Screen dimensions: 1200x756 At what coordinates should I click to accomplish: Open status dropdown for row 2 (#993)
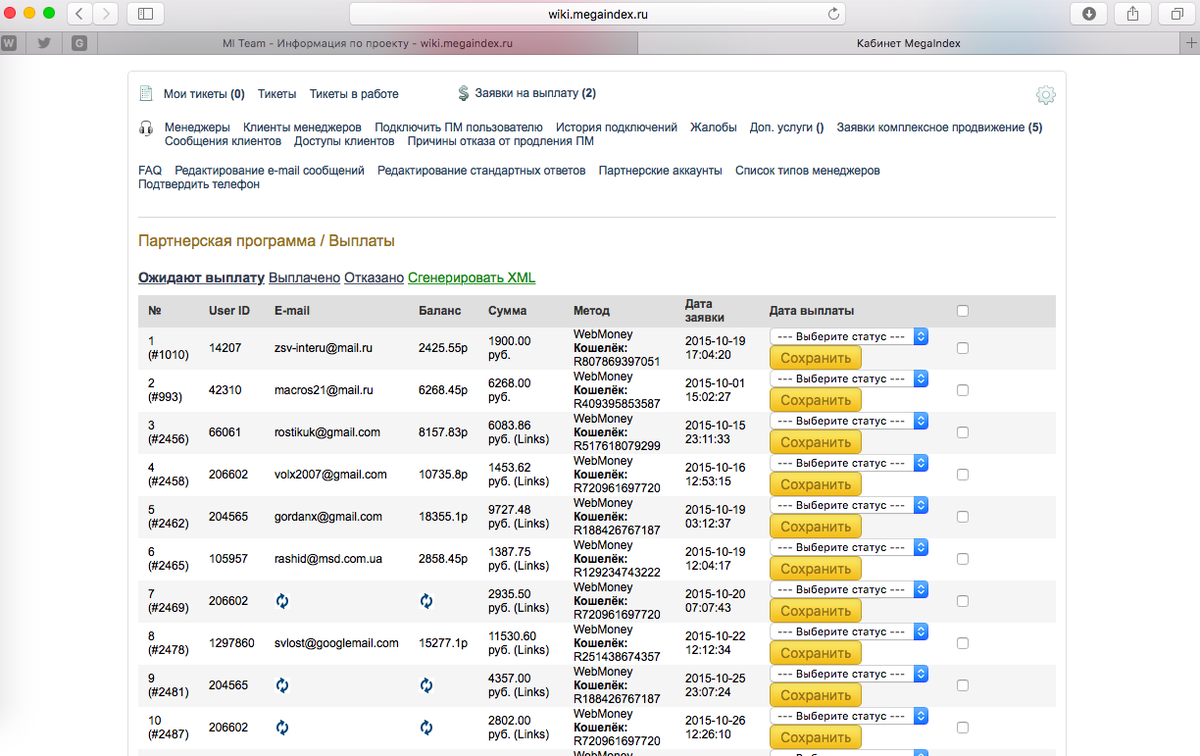pyautogui.click(x=849, y=379)
